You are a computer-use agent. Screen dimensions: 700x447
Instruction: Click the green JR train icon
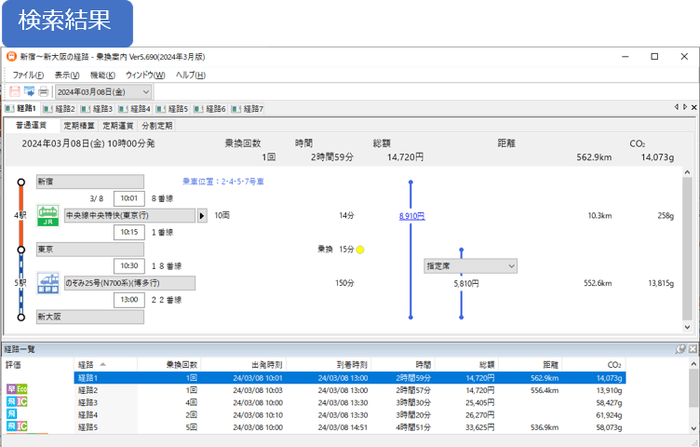click(x=48, y=215)
